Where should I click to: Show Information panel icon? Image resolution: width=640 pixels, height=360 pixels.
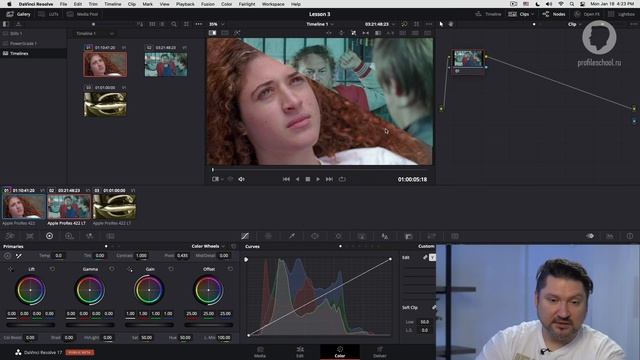(630, 236)
